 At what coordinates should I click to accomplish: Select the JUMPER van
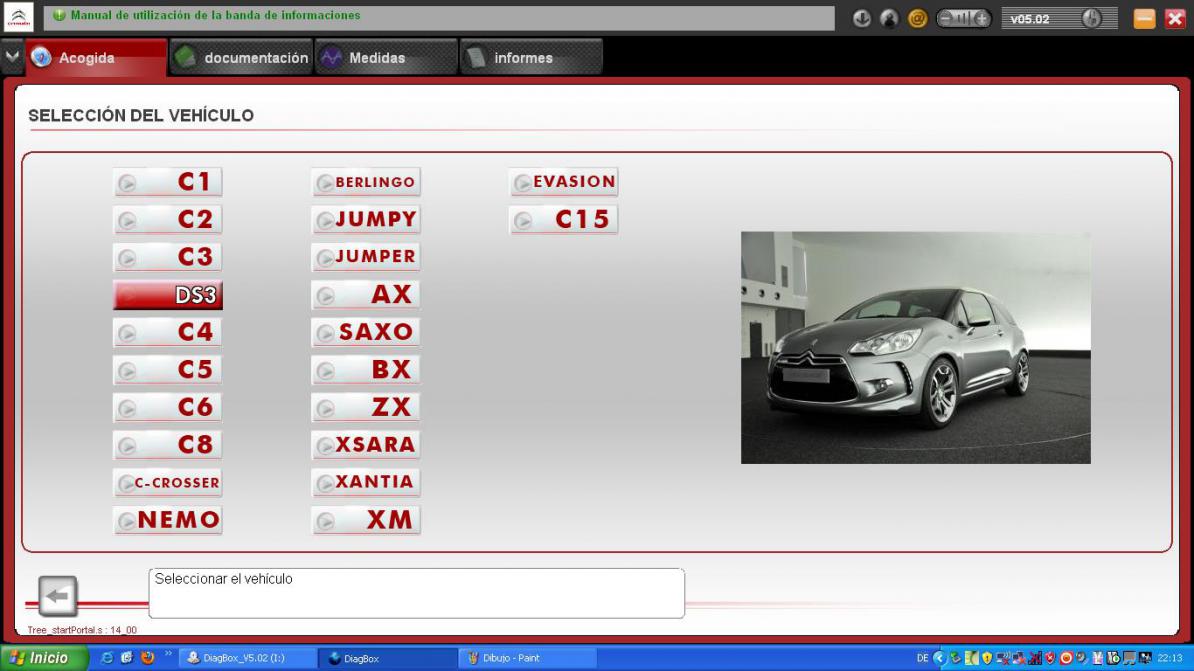[366, 257]
